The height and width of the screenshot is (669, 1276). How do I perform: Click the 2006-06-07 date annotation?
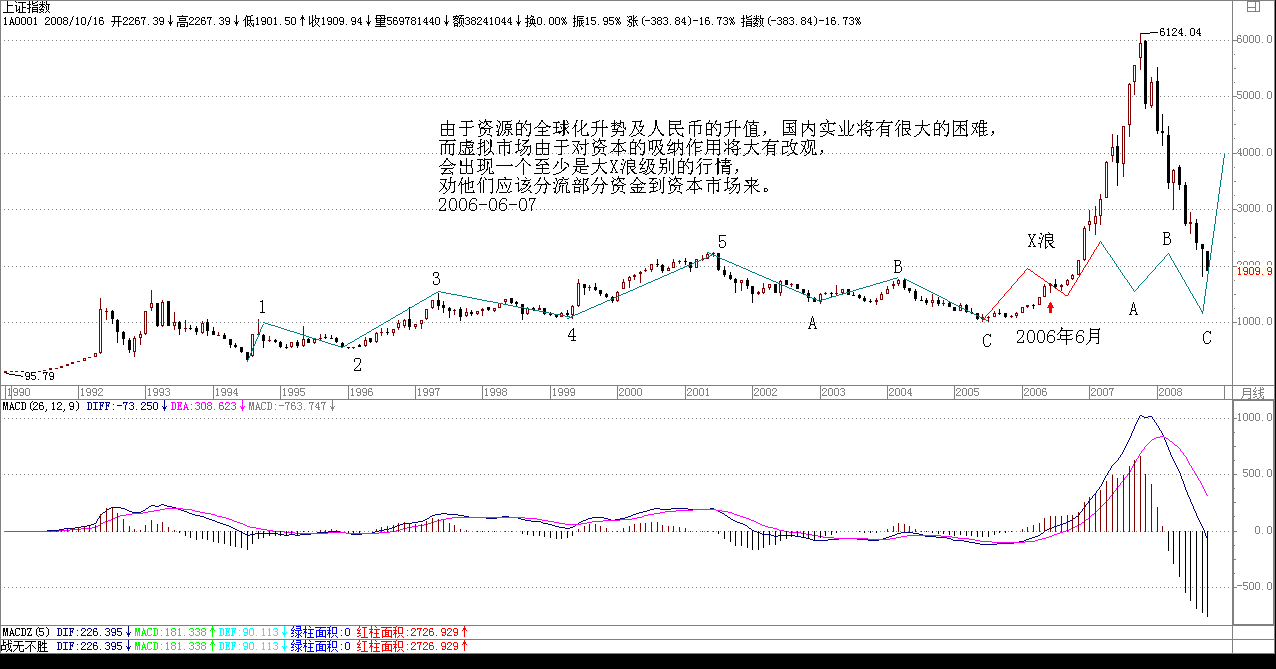(487, 204)
